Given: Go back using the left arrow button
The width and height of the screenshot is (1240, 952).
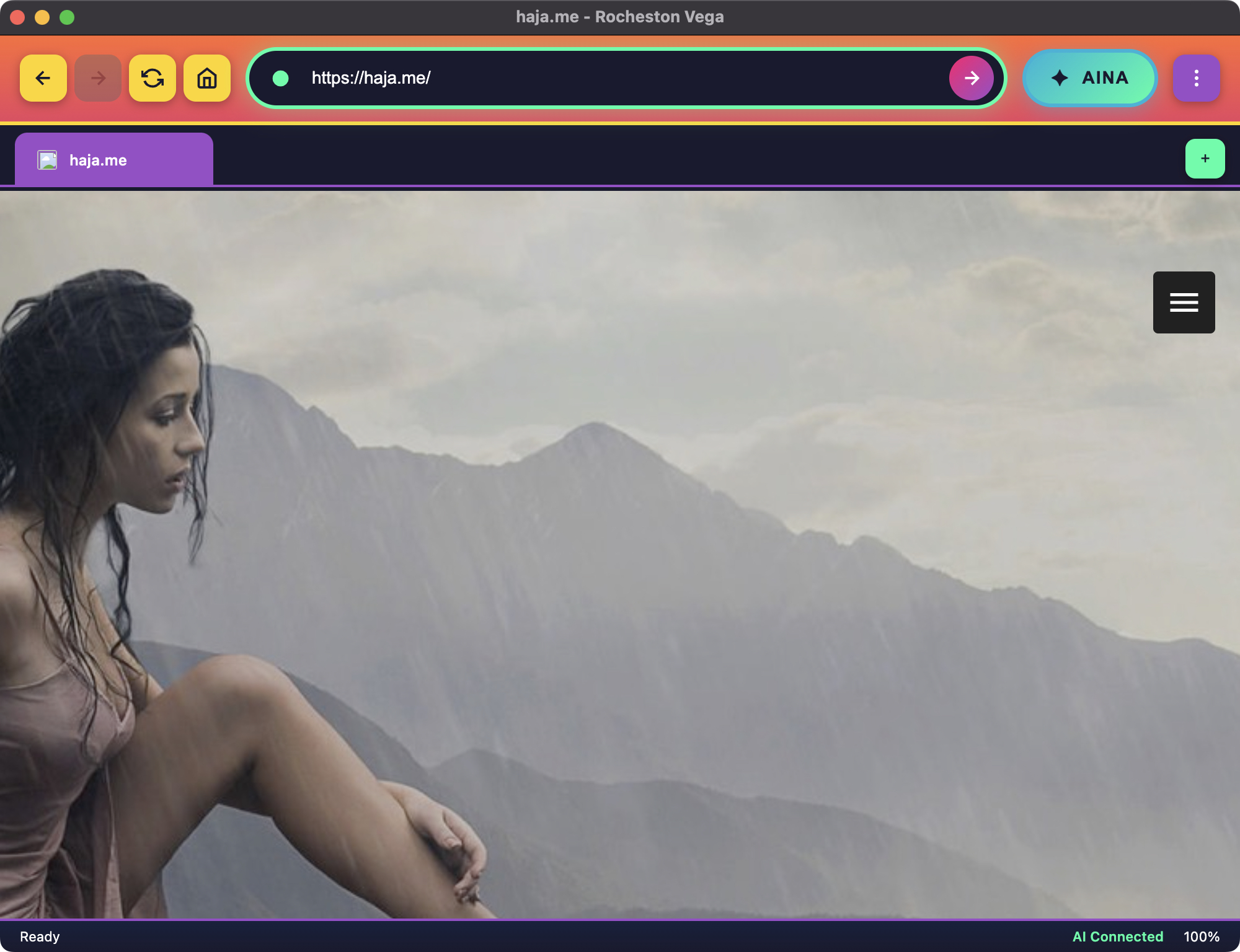Looking at the screenshot, I should coord(43,78).
